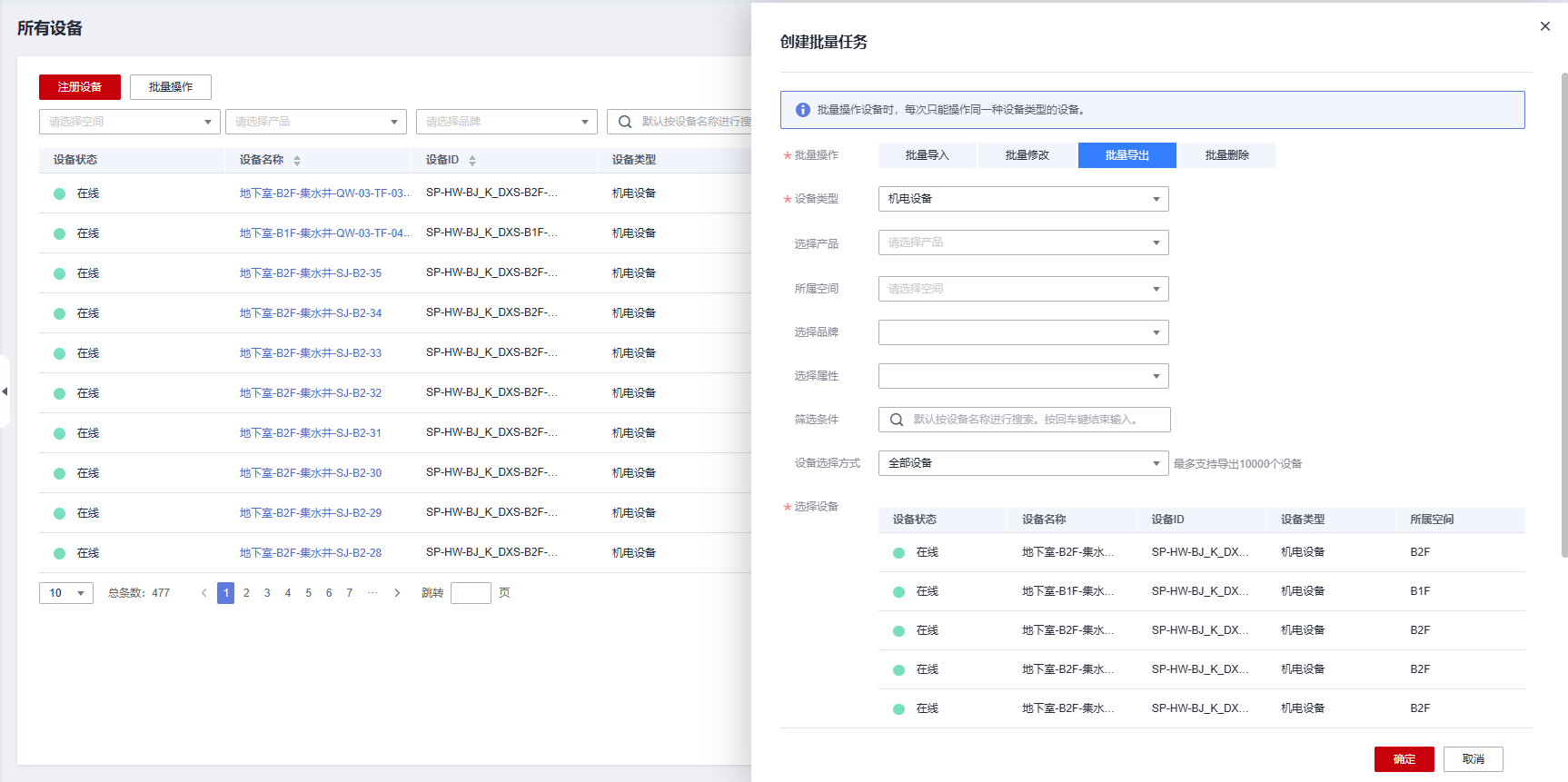Image resolution: width=1568 pixels, height=782 pixels.
Task: Choose the 批量修改 operation
Action: tap(1027, 155)
